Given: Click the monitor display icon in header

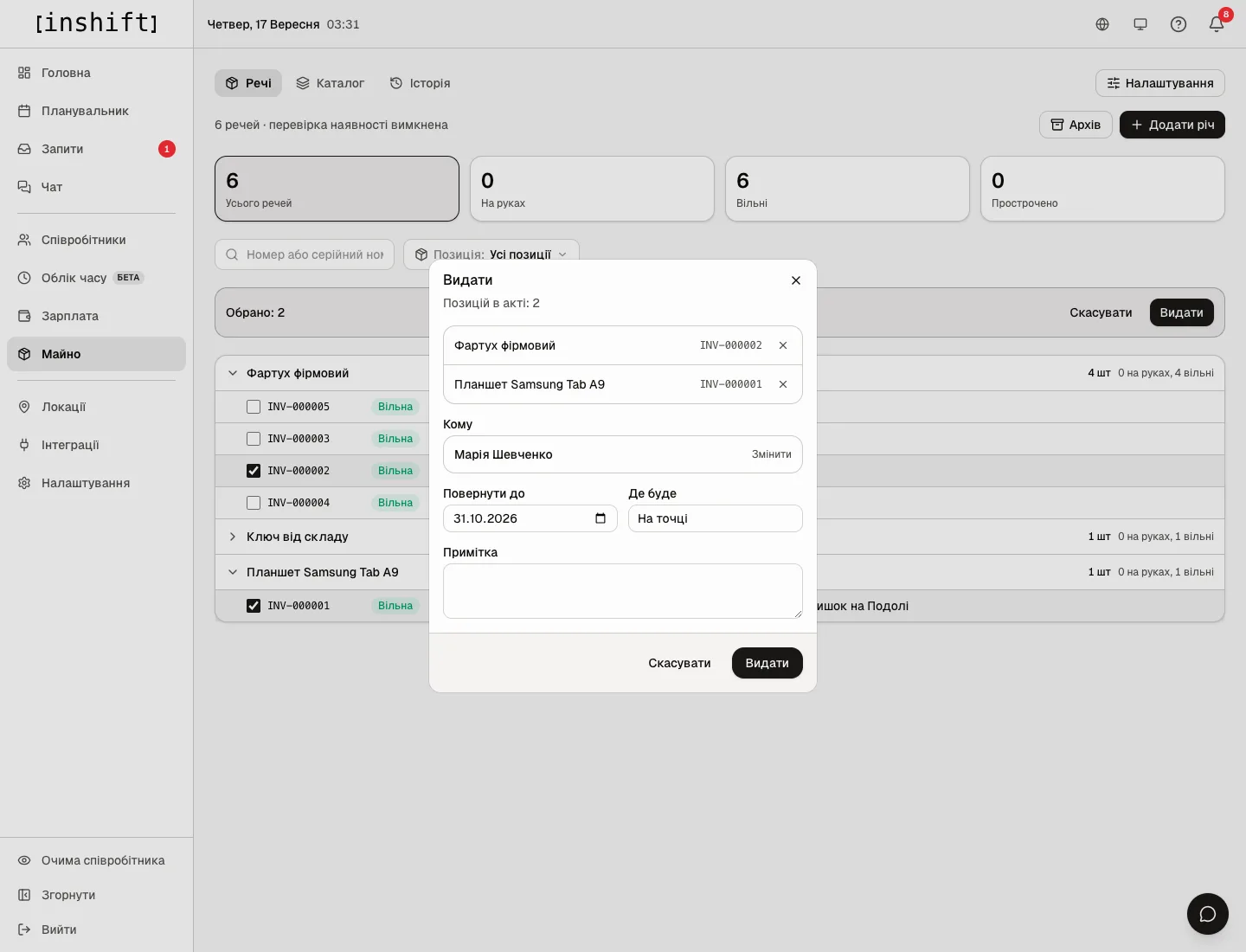Looking at the screenshot, I should tap(1140, 24).
